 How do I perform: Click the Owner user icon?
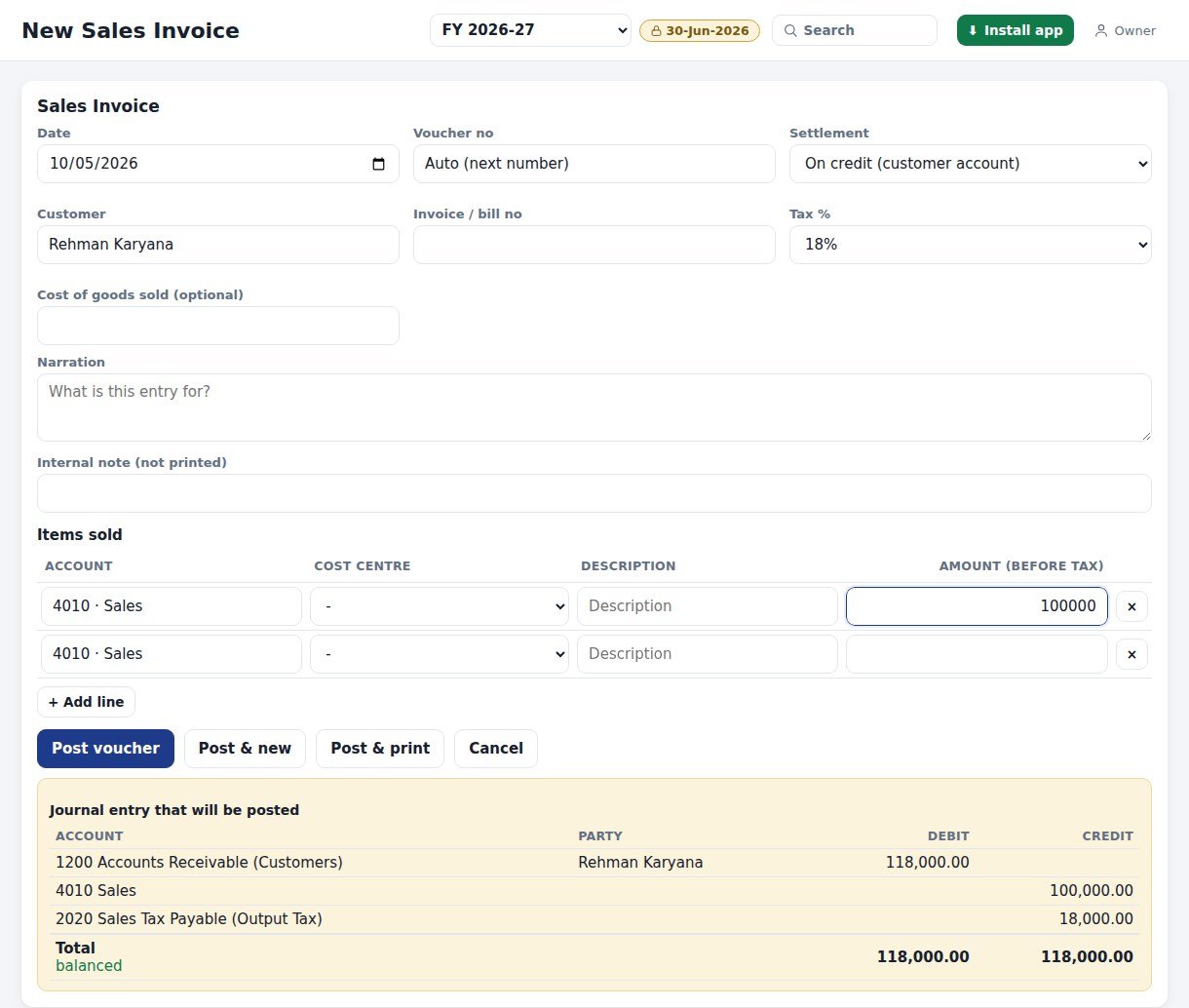pos(1101,30)
